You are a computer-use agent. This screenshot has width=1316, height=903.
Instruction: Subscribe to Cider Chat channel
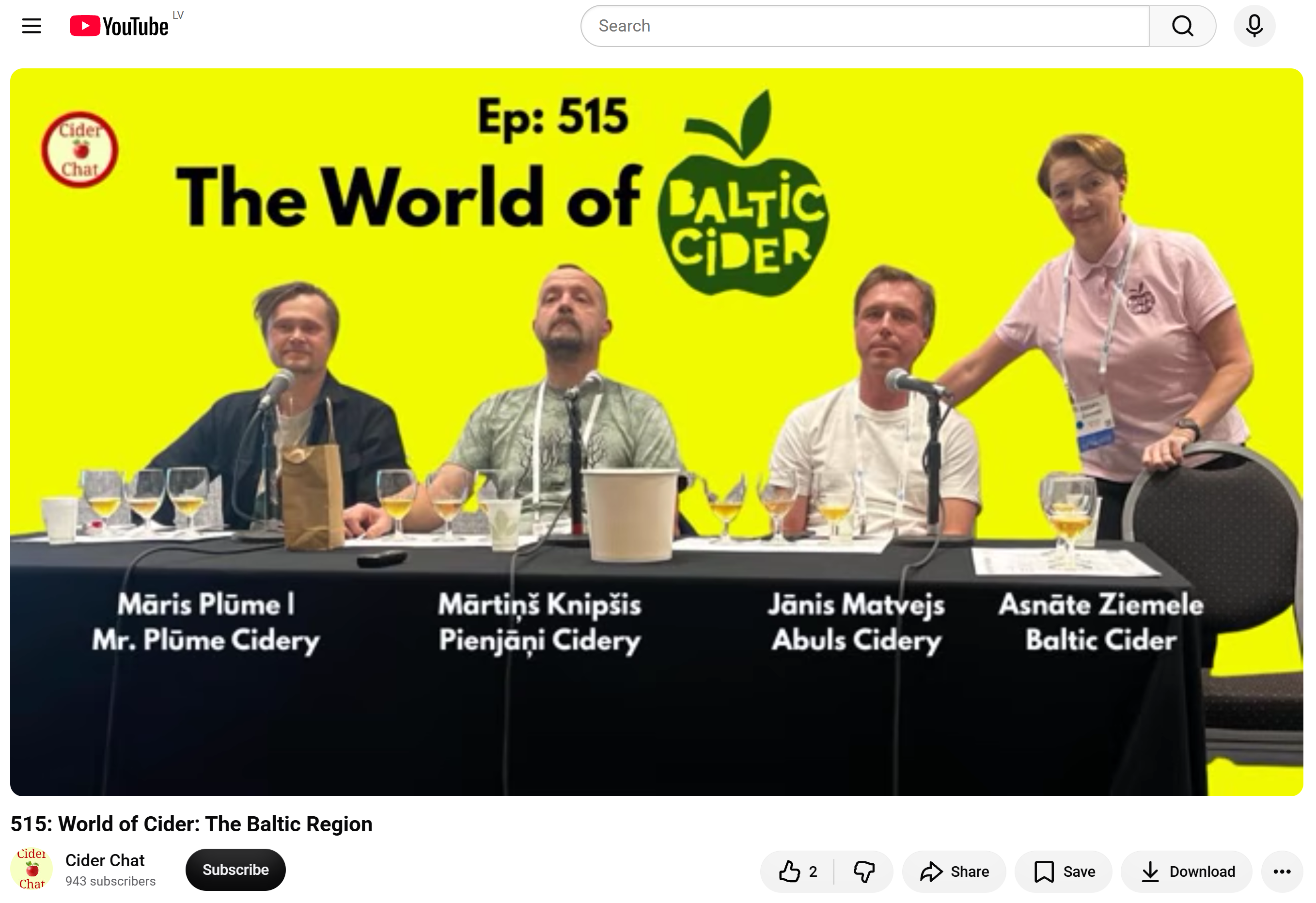[235, 870]
